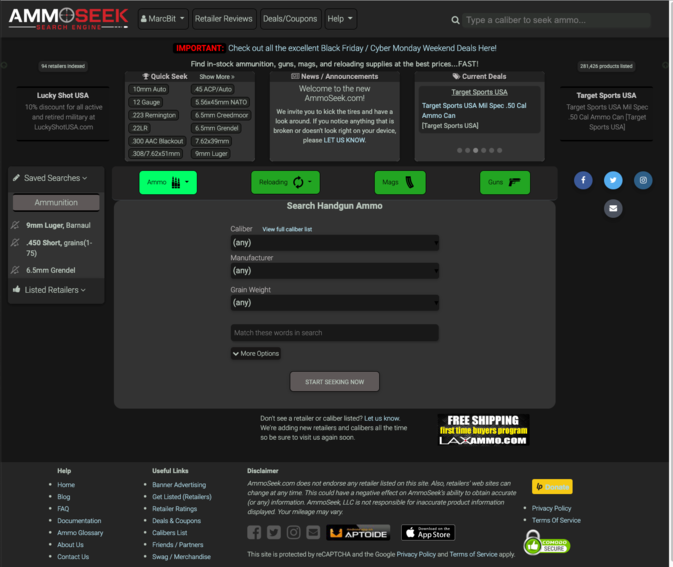673x567 pixels.
Task: Expand More Options in search form
Action: pos(256,354)
